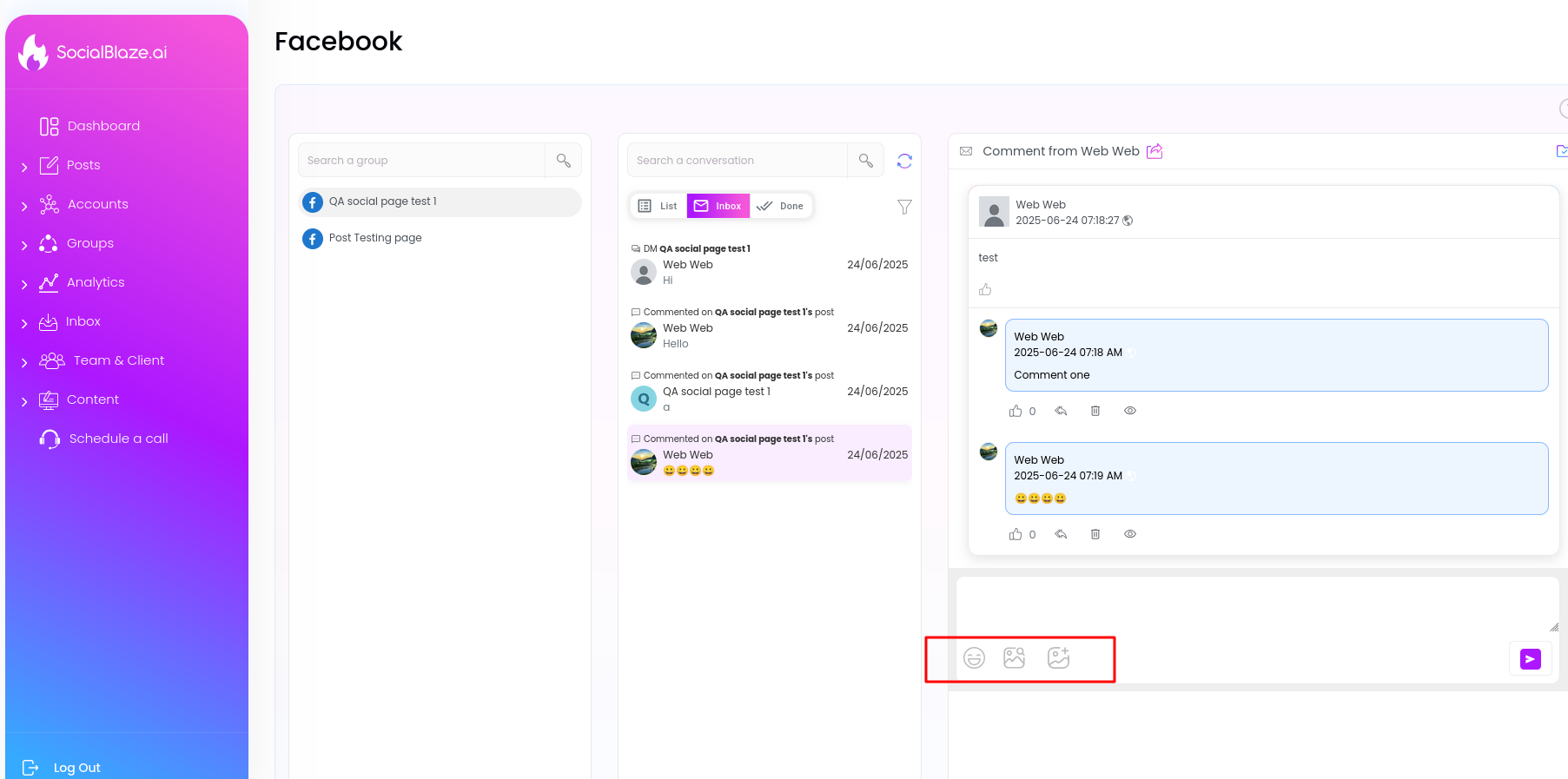Expand the Inbox sidebar chevron

(x=24, y=323)
